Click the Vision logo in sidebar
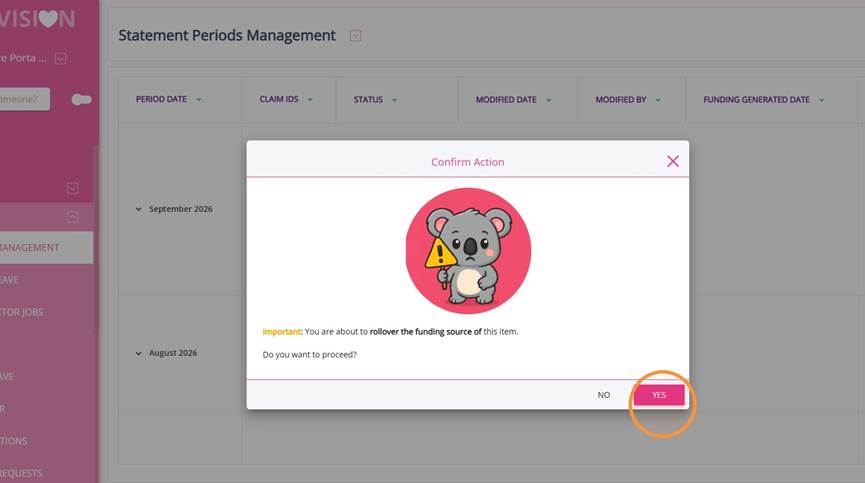The width and height of the screenshot is (865, 483). tap(38, 19)
